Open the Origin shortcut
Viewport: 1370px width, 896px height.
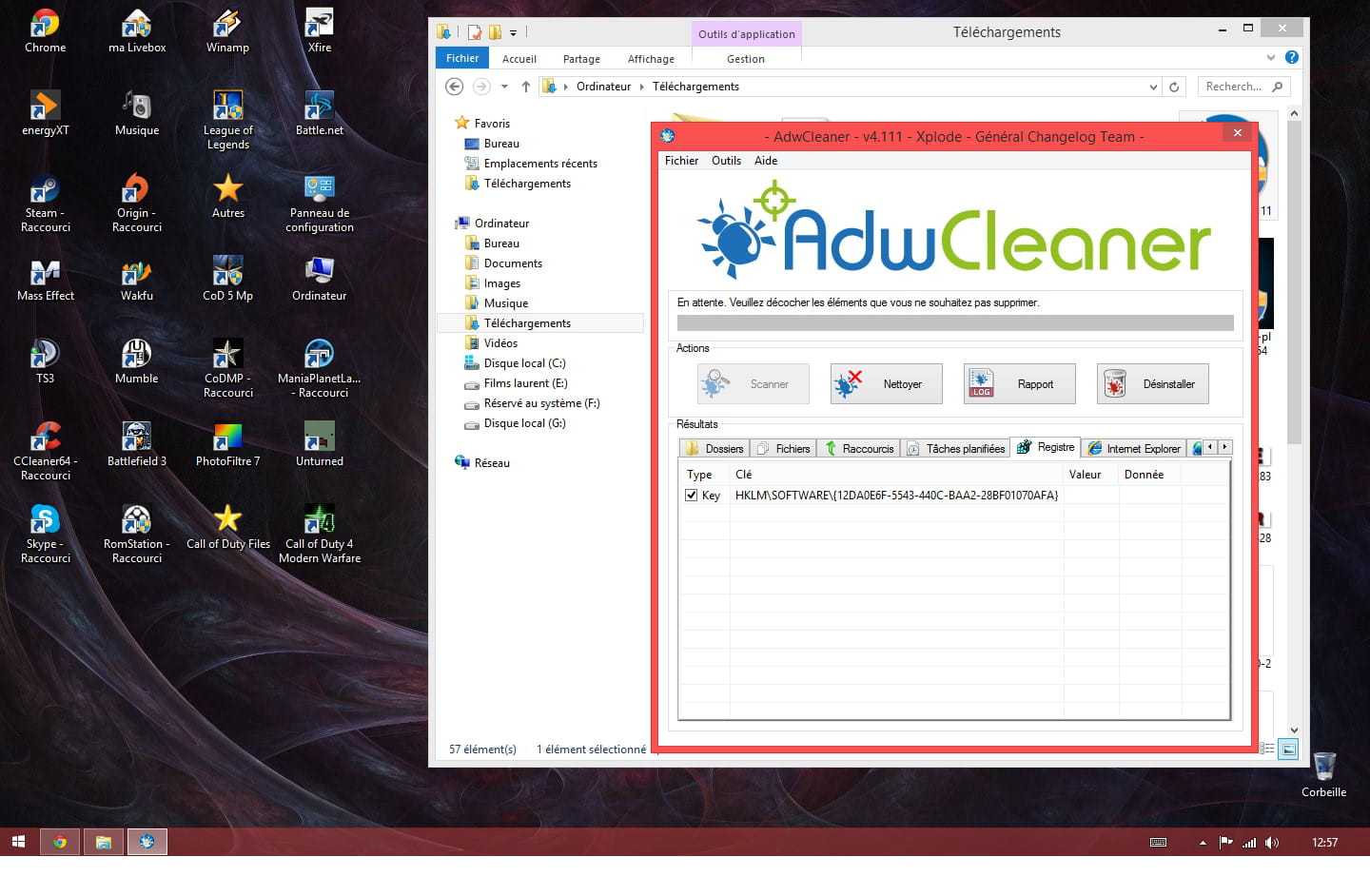point(137,203)
